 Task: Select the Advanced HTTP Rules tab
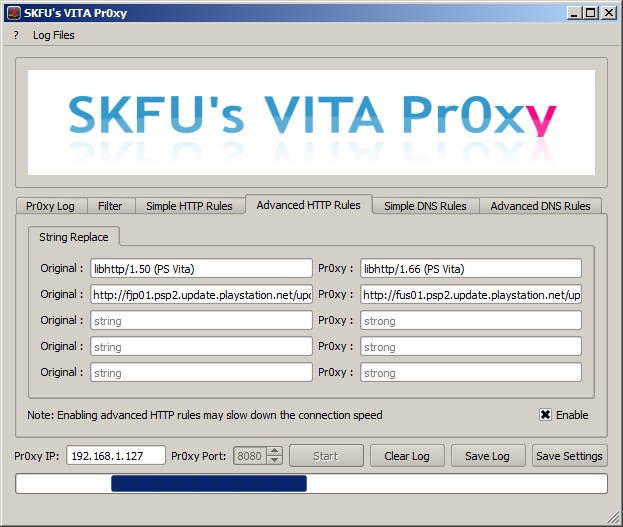(309, 205)
